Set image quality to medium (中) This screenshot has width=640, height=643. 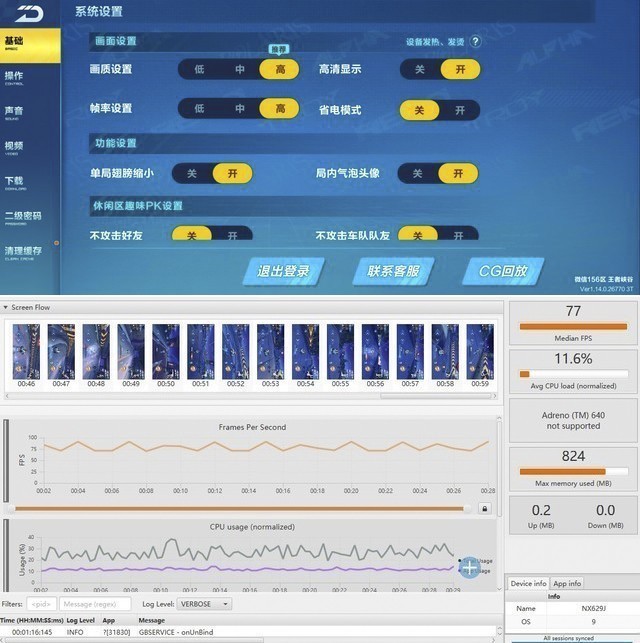[x=240, y=69]
